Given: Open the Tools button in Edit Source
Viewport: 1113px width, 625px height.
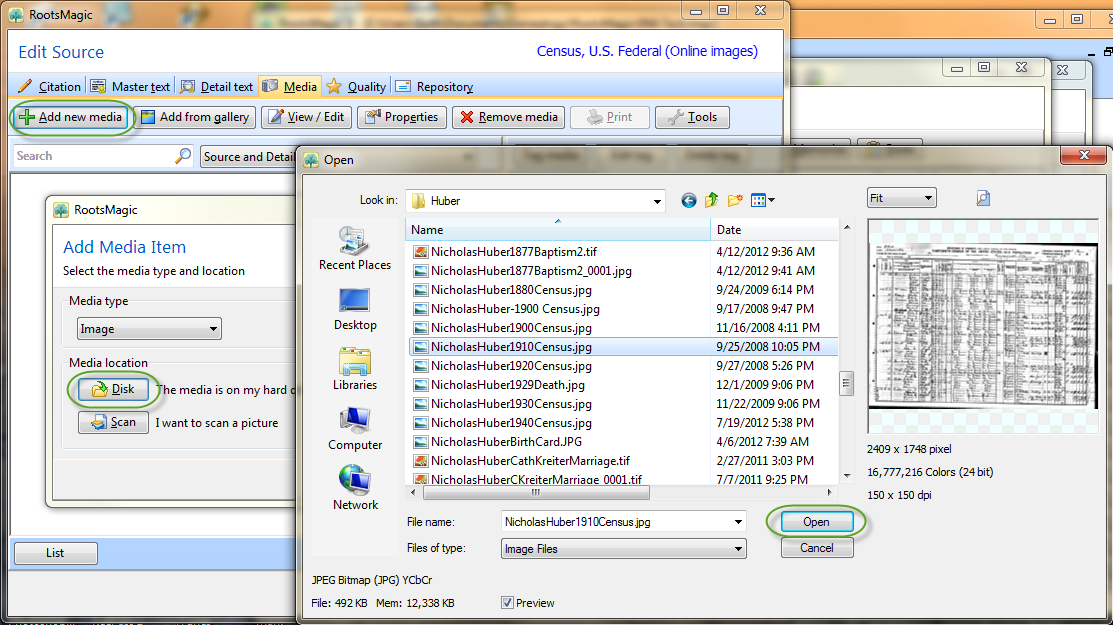Looking at the screenshot, I should coord(692,117).
